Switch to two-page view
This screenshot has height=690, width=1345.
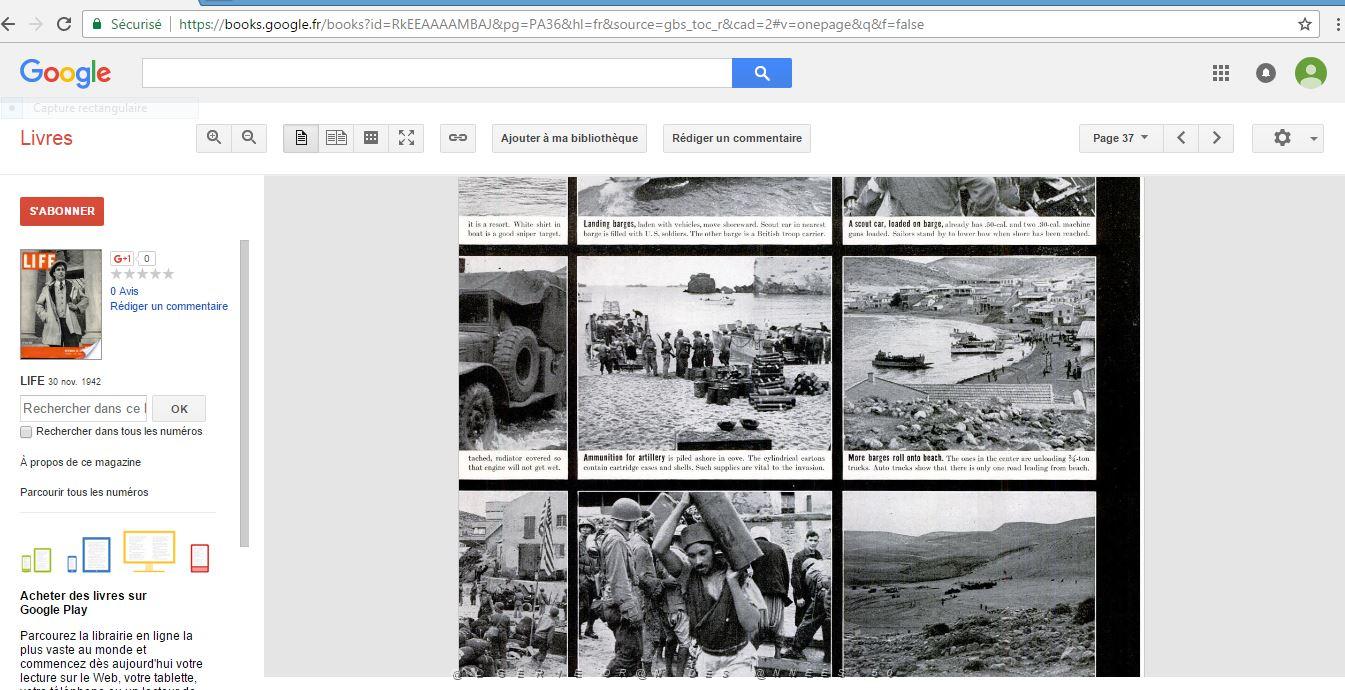[336, 138]
